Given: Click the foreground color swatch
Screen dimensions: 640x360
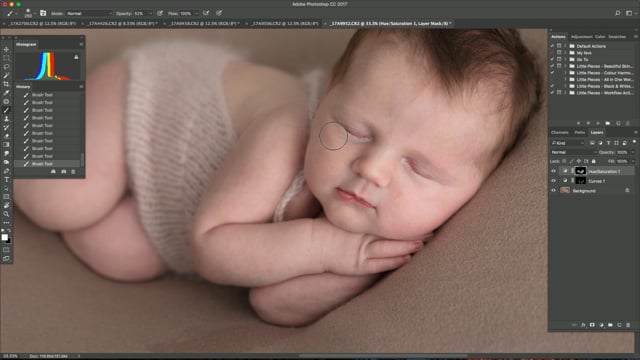Looking at the screenshot, I should [4, 237].
